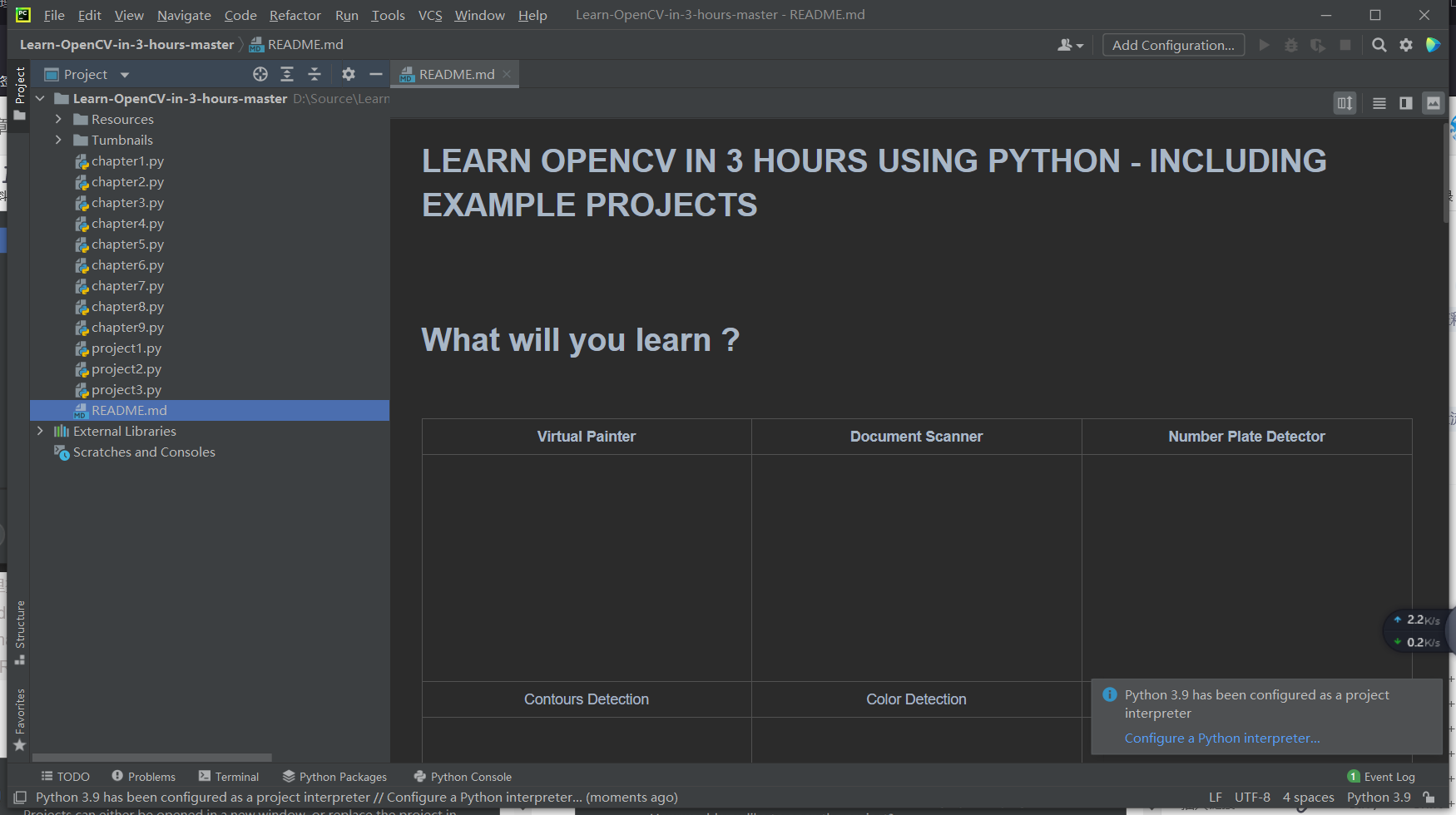
Task: Switch to editor-only view icon
Action: pos(1379,103)
